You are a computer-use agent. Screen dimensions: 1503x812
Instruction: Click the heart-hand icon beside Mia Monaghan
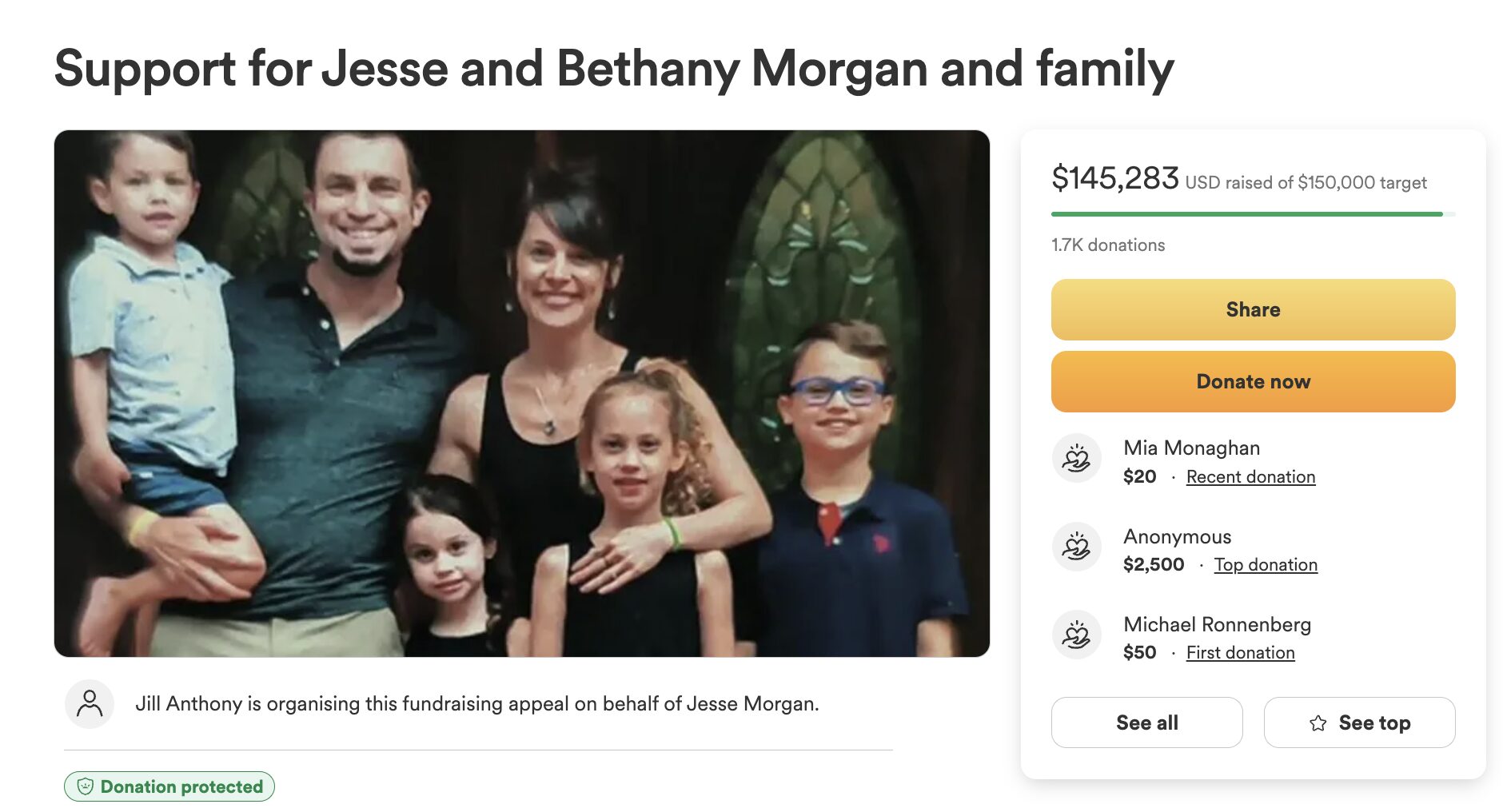tap(1076, 459)
